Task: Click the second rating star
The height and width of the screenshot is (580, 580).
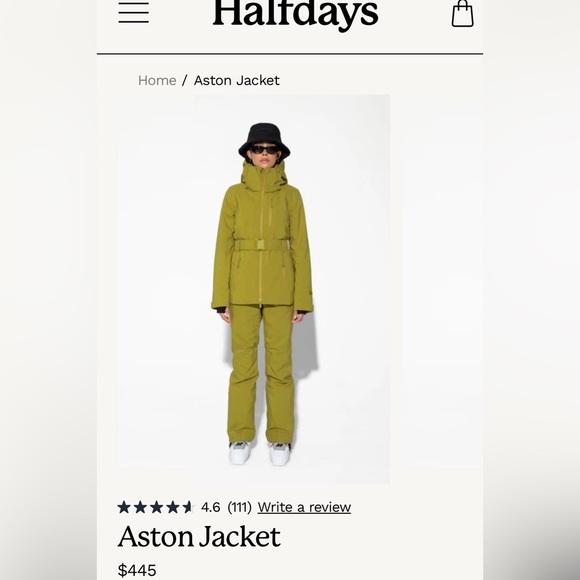Action: pos(140,507)
